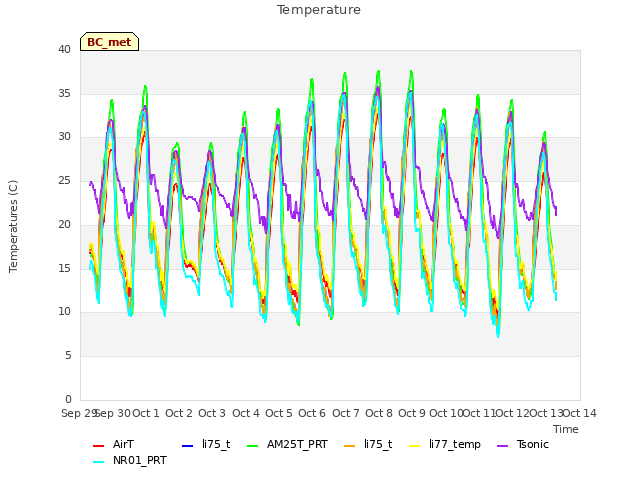640x480 pixels.
Task: Toggle the li77_temp legend entry
Action: click(445, 444)
